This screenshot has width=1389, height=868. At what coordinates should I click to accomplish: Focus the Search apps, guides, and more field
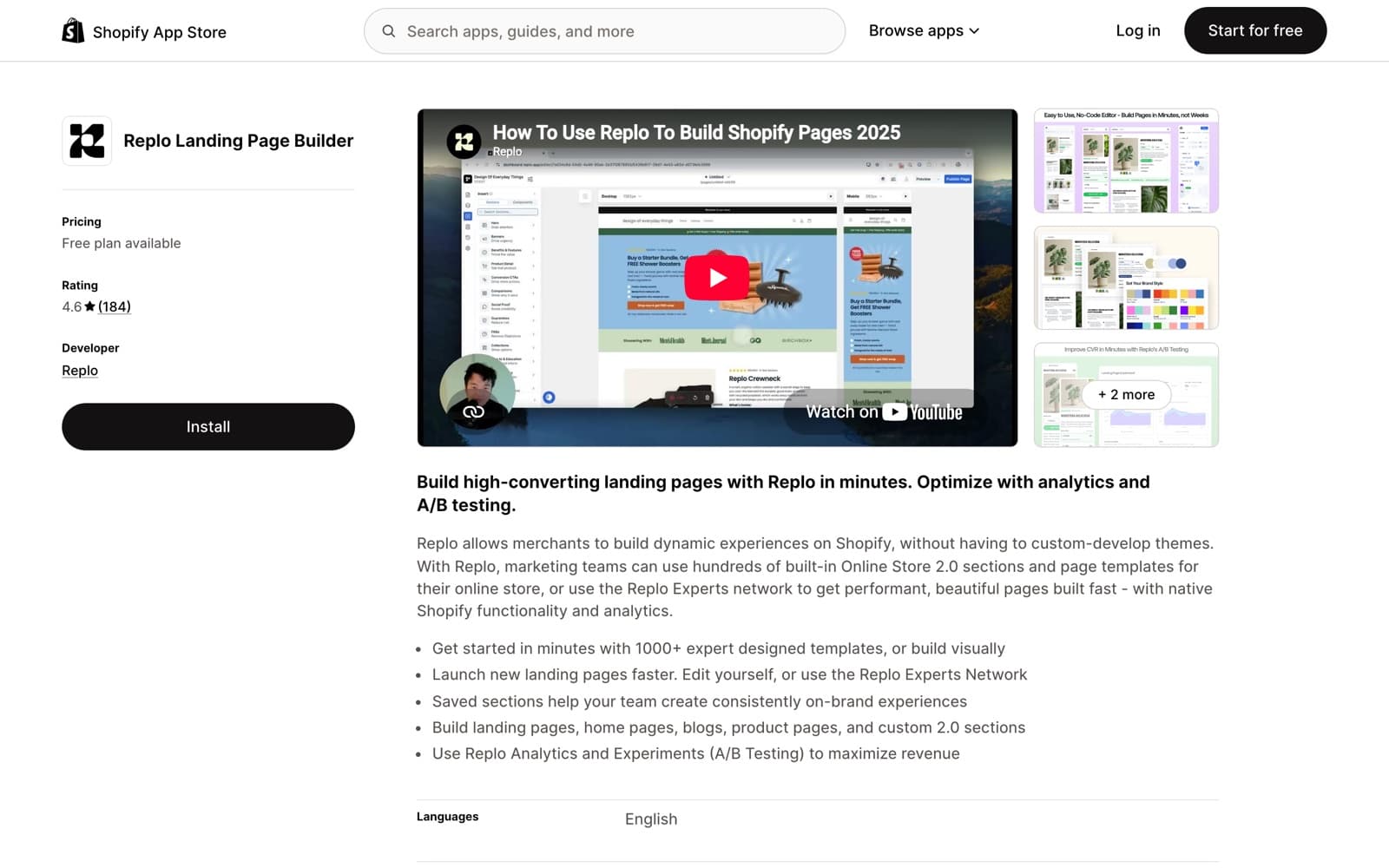coord(604,31)
